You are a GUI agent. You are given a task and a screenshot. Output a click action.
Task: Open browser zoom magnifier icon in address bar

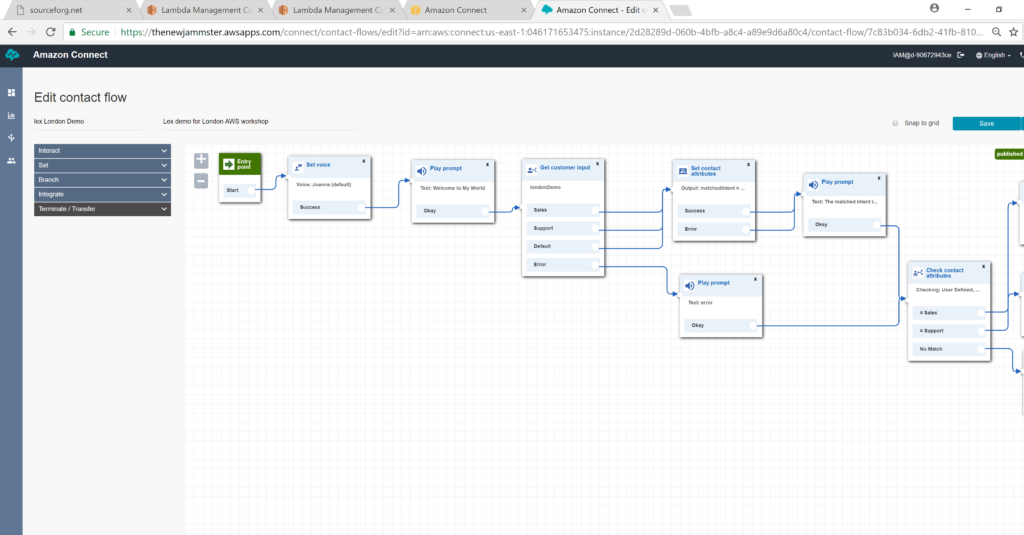pyautogui.click(x=996, y=31)
